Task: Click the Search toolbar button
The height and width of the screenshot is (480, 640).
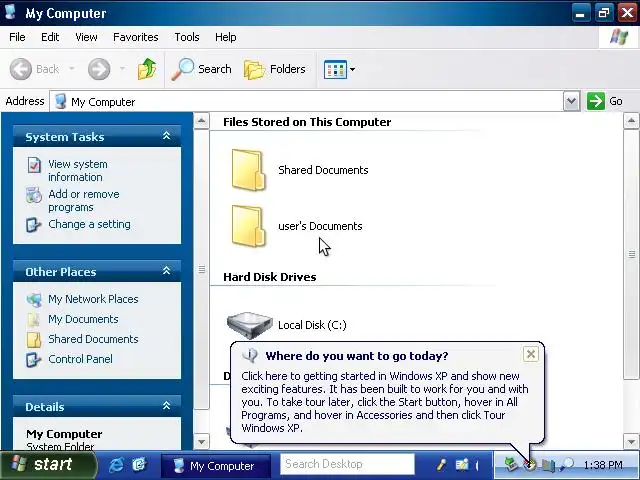Action: [x=201, y=69]
